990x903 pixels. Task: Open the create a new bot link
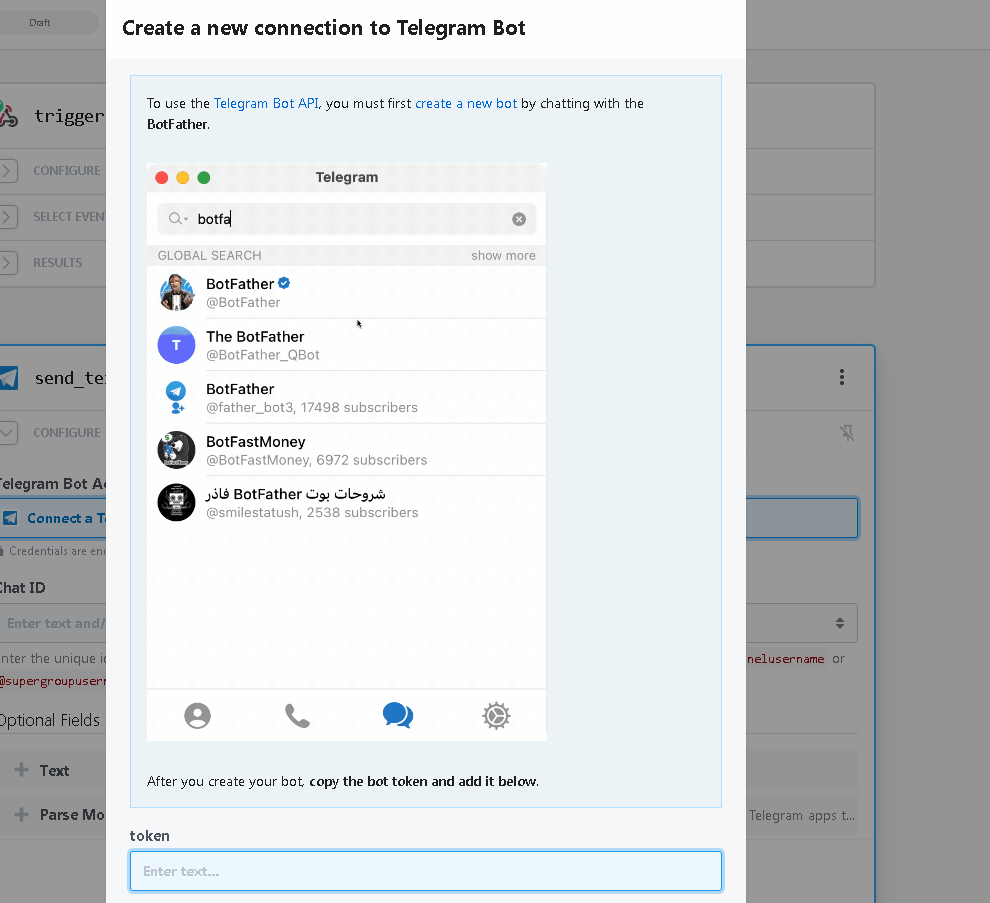point(466,104)
